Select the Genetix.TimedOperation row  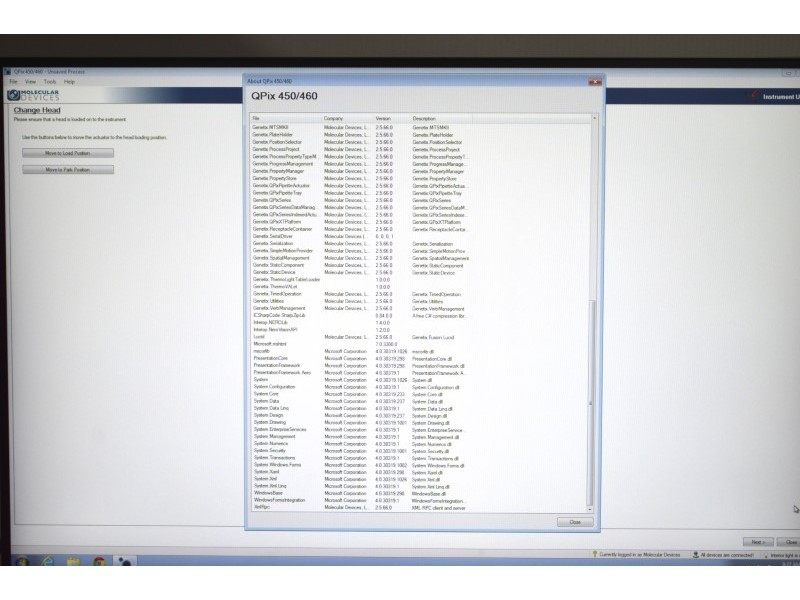pyautogui.click(x=360, y=294)
